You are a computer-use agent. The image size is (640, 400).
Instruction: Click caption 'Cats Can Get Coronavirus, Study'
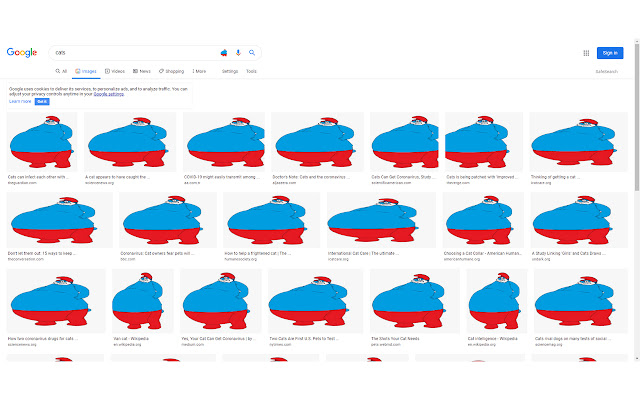click(x=403, y=177)
